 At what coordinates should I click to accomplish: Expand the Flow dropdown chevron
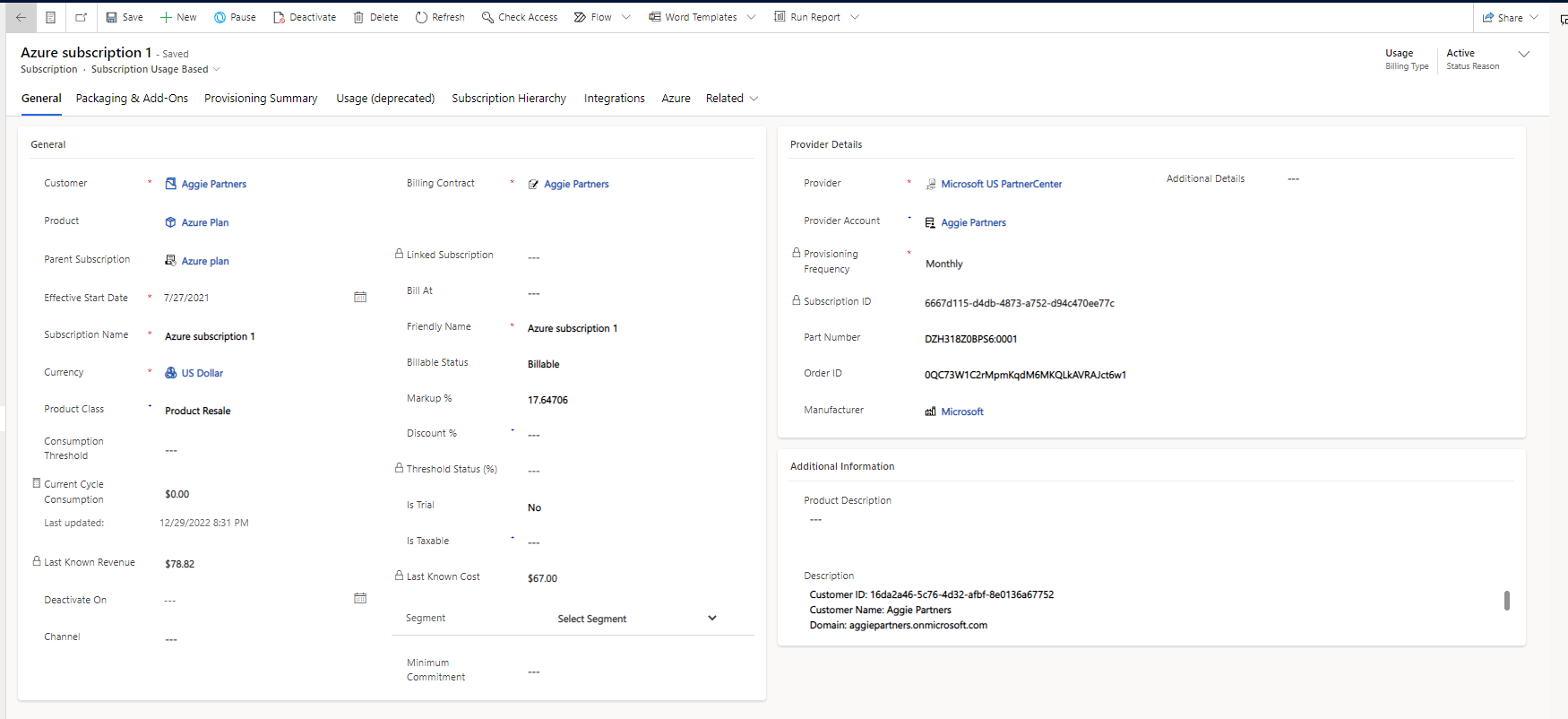pos(626,17)
